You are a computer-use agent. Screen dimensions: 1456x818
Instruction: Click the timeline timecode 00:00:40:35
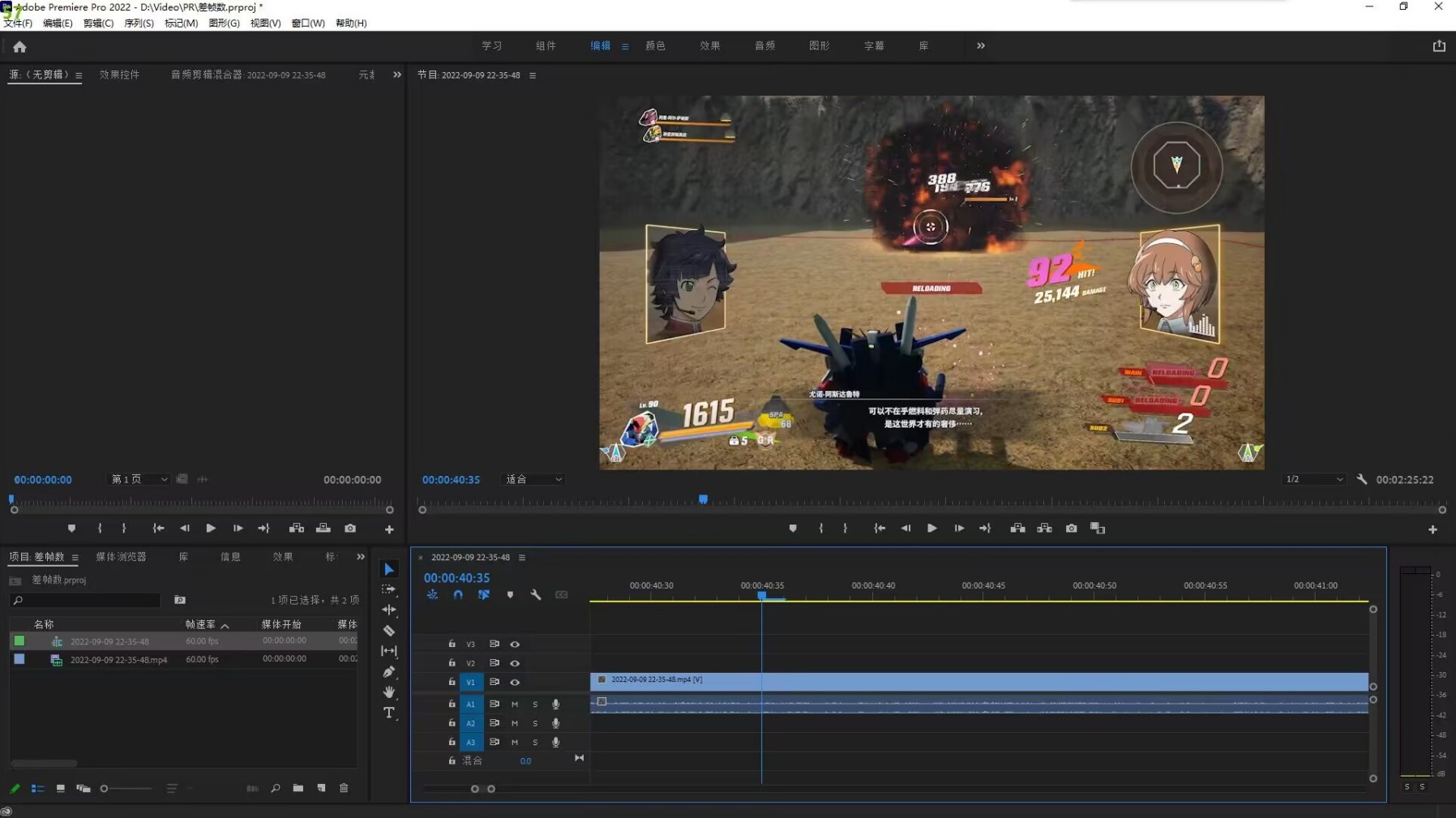coord(456,578)
